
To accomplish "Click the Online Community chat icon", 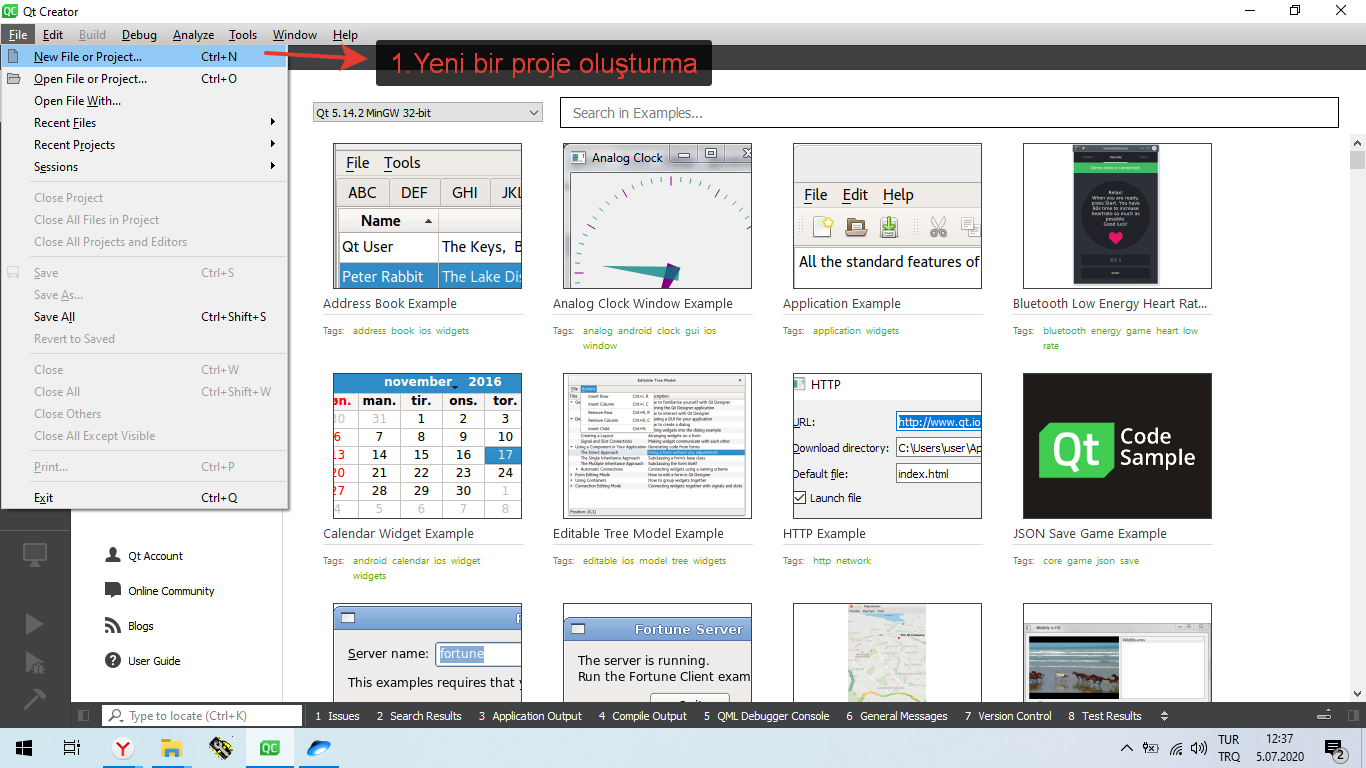I will [x=113, y=591].
